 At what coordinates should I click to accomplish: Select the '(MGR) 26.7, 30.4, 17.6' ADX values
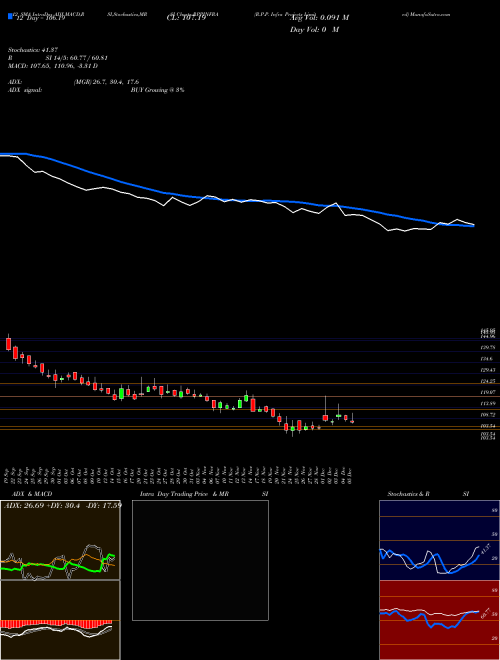pos(106,82)
